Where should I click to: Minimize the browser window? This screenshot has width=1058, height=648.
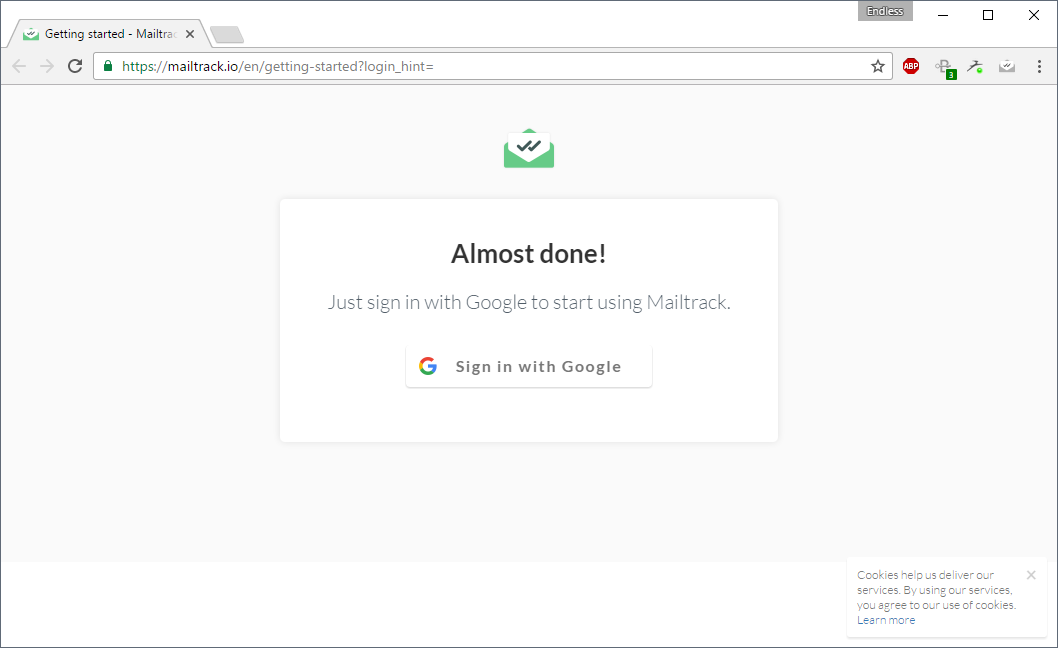pos(943,15)
